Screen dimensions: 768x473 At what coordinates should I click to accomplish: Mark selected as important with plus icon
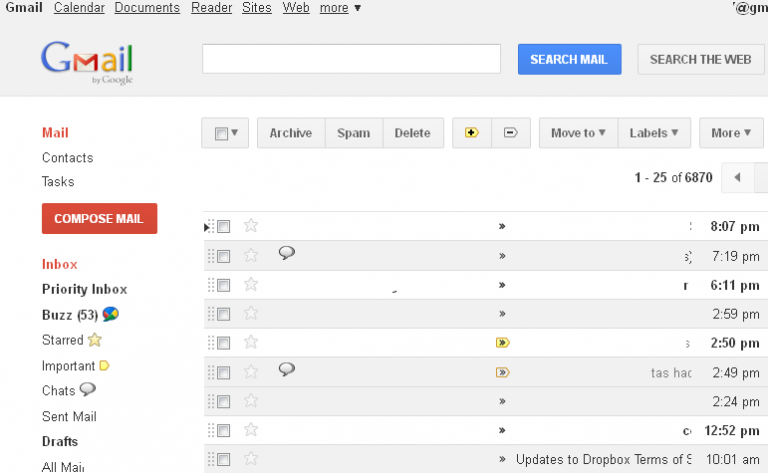[x=472, y=133]
